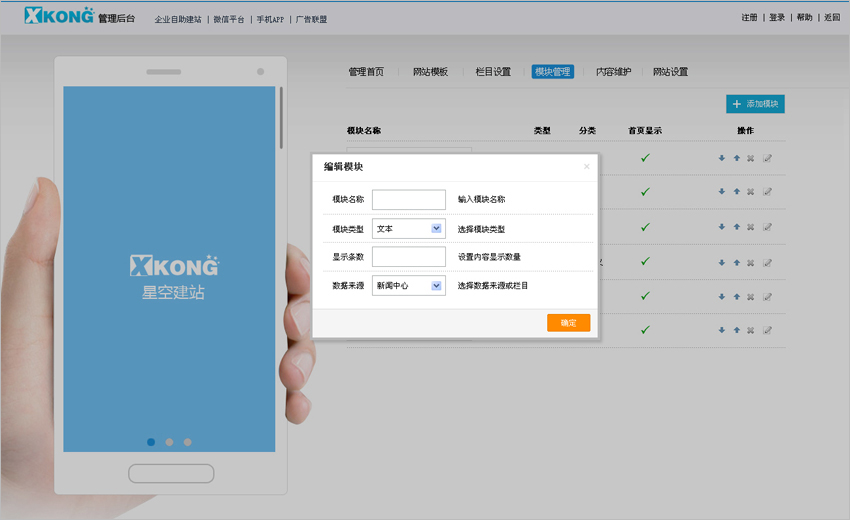Click the 帮助 link in the top bar

(x=804, y=18)
